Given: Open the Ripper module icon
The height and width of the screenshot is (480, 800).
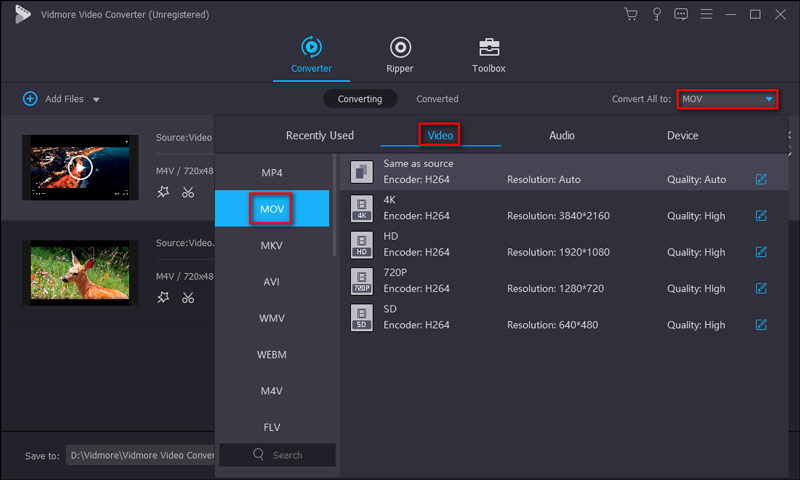Looking at the screenshot, I should click(x=400, y=48).
